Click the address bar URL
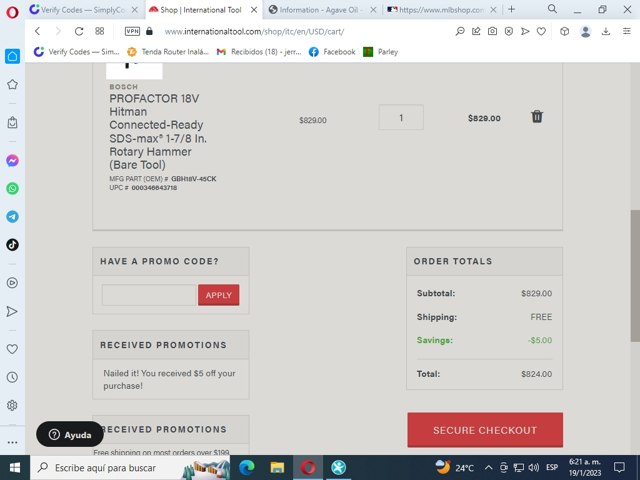Viewport: 640px width, 480px height. click(x=254, y=31)
